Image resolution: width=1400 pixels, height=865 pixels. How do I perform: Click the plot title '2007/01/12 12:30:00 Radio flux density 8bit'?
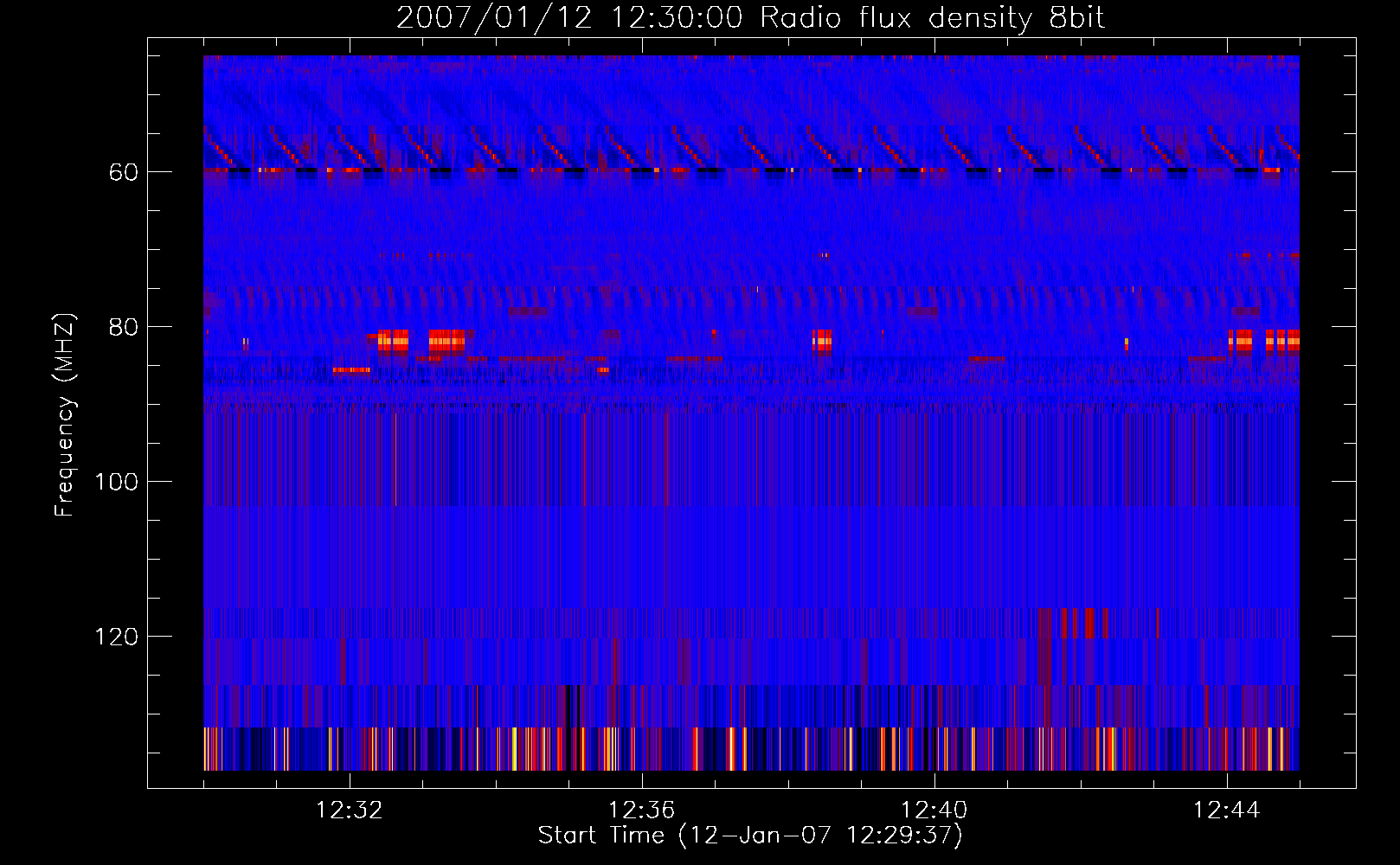(x=750, y=17)
